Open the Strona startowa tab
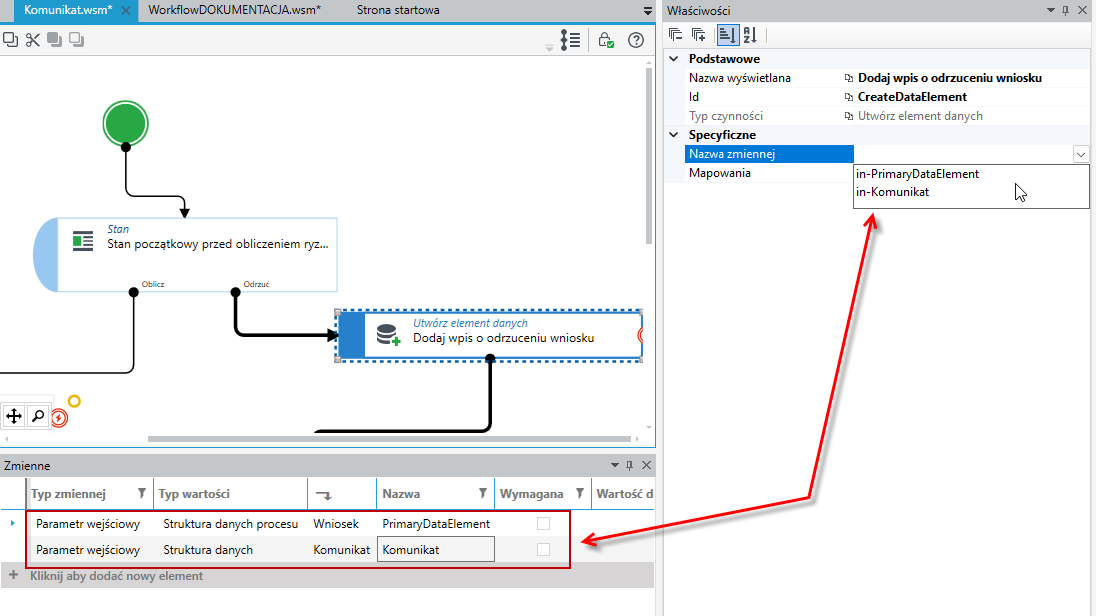Screen dimensions: 1096x616 pos(398,10)
